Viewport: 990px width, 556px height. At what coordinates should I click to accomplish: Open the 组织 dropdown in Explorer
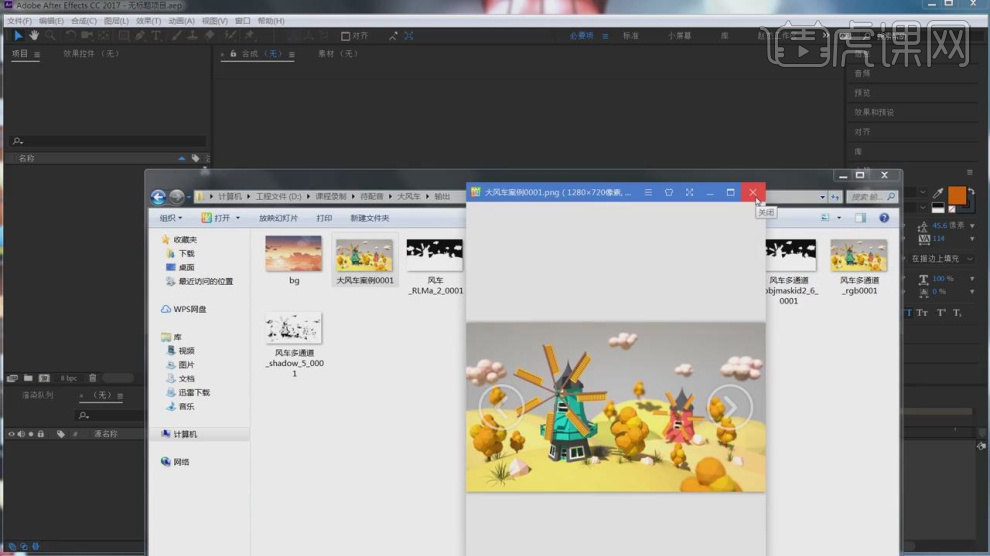point(170,218)
